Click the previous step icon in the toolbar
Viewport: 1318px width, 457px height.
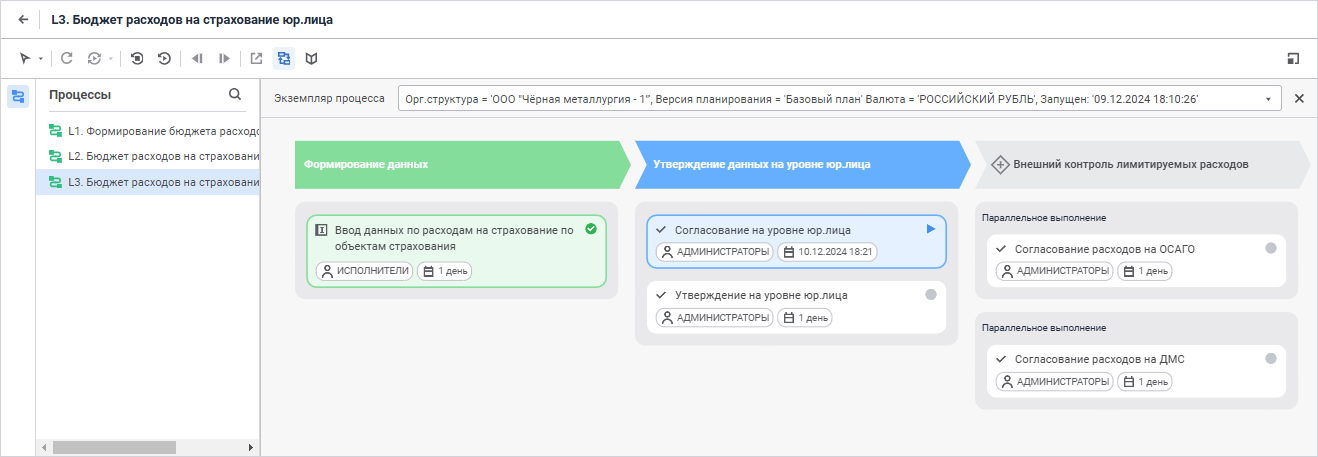coord(197,59)
